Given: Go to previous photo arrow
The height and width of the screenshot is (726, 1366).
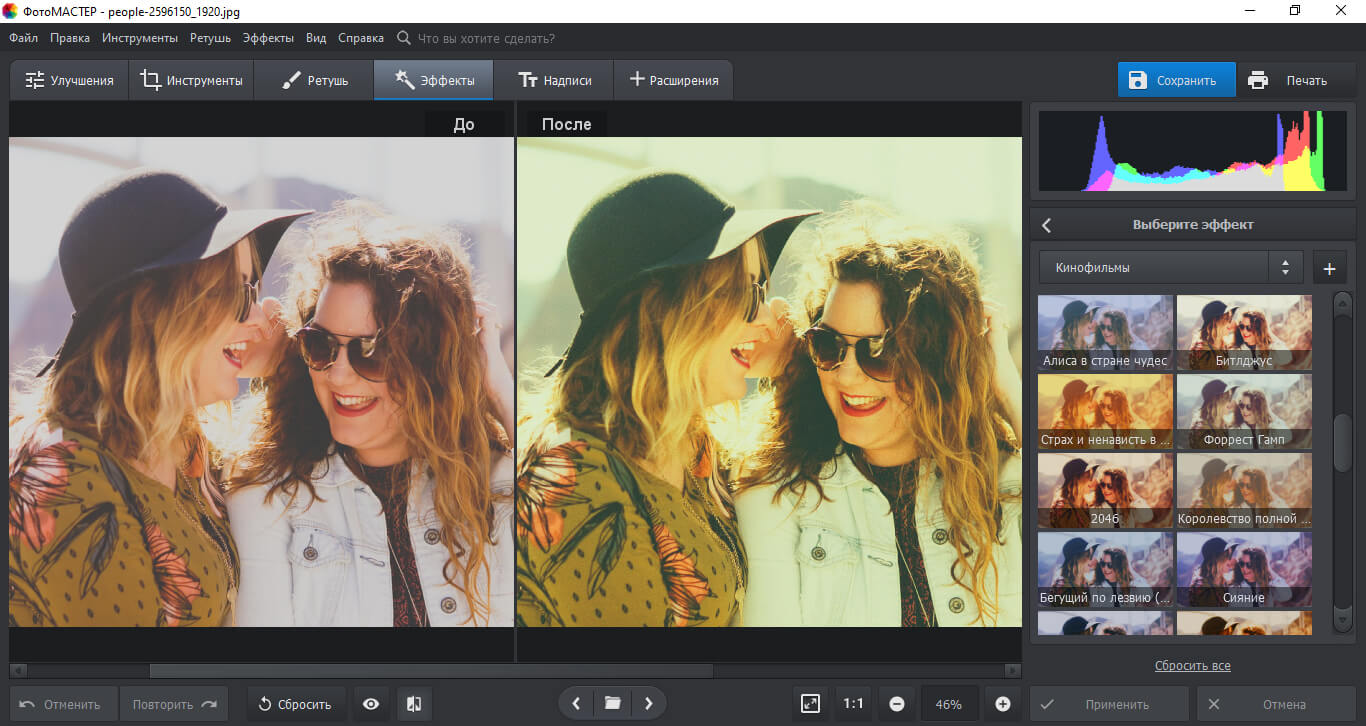Looking at the screenshot, I should (577, 704).
